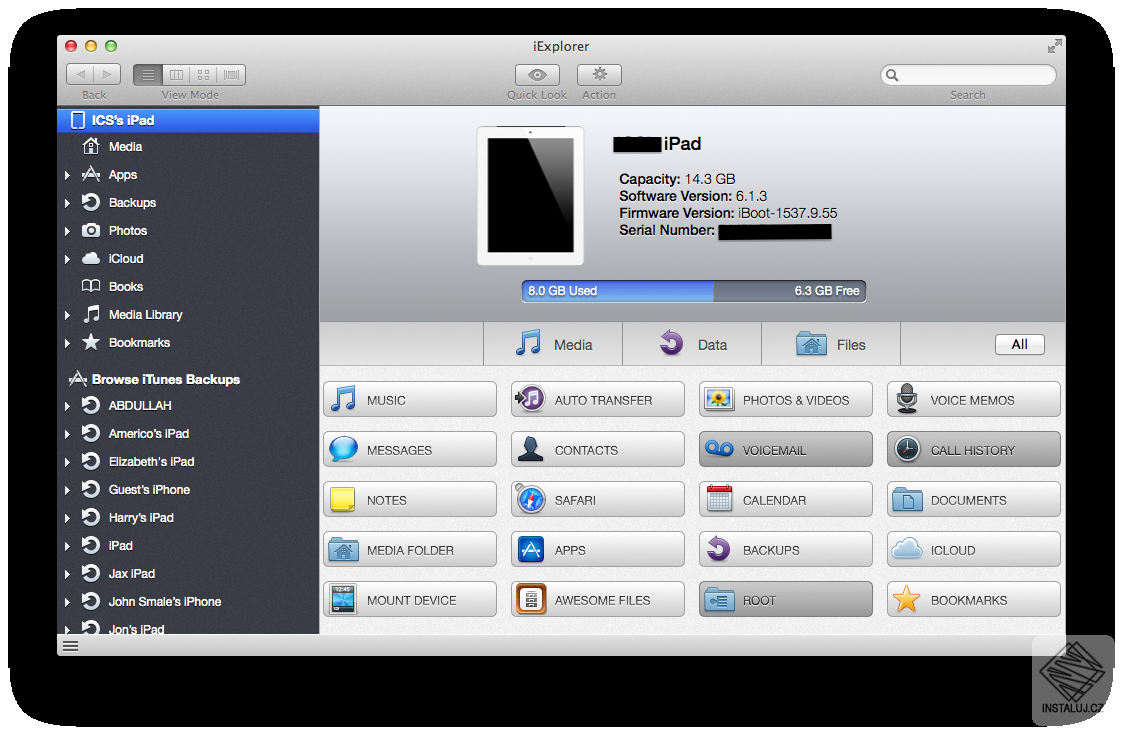
Task: Open the Root file browser
Action: pyautogui.click(x=785, y=599)
